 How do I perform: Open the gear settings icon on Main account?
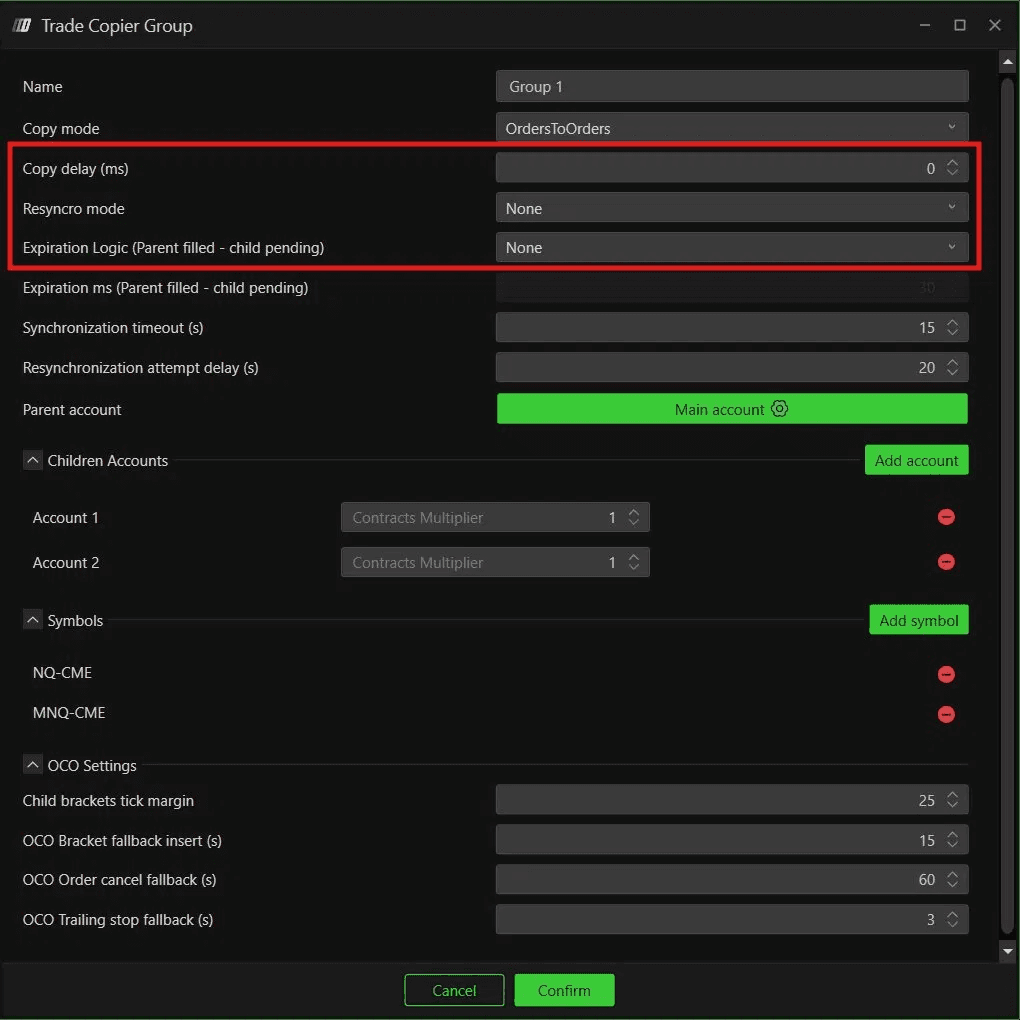(779, 409)
